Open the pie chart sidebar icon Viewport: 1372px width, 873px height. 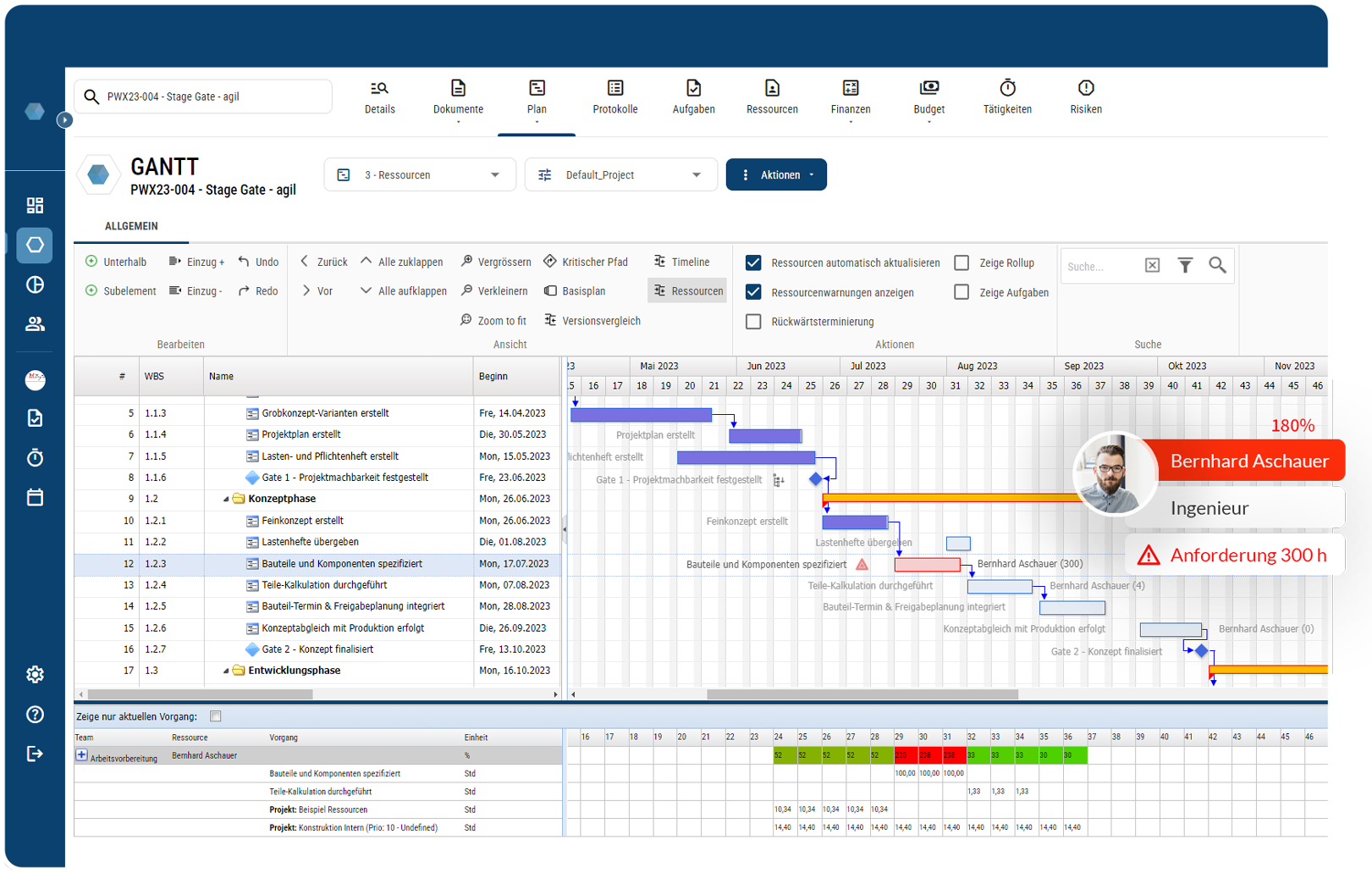[35, 285]
